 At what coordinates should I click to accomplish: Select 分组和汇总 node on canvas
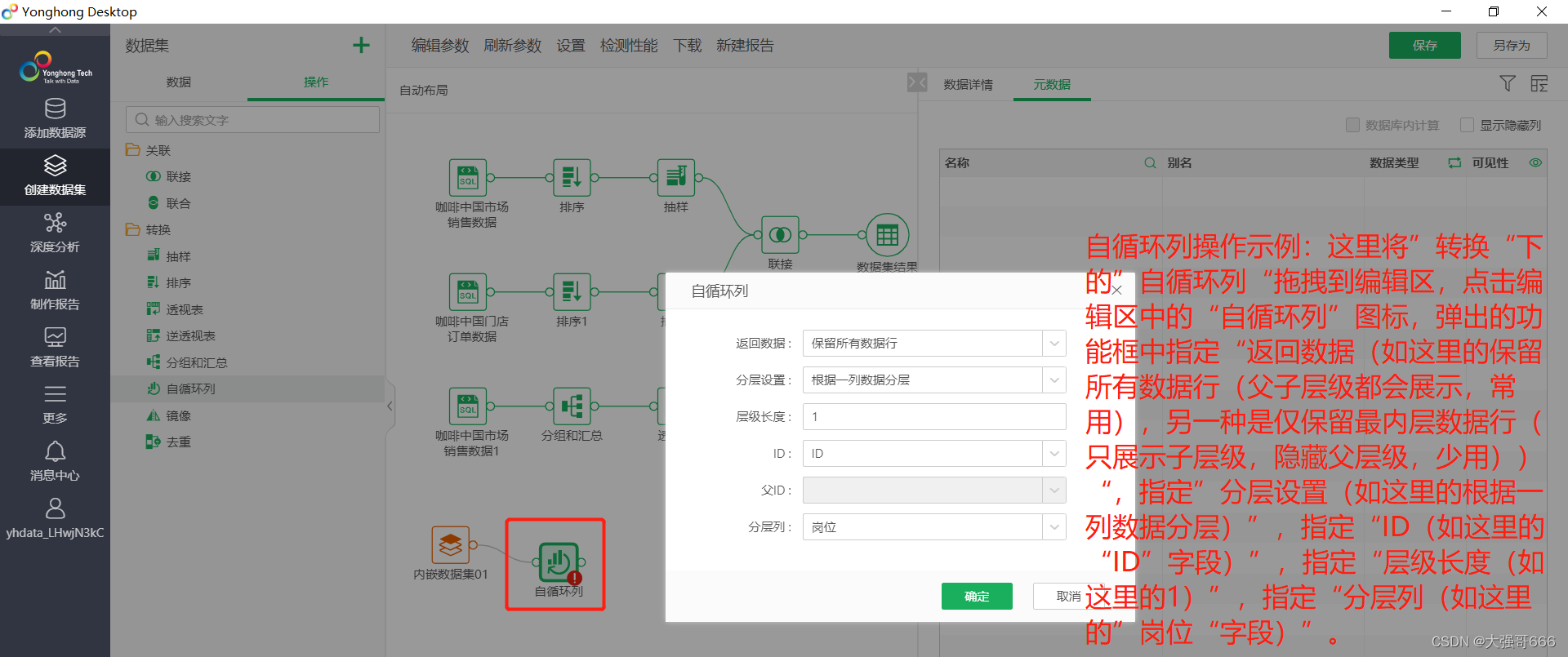pyautogui.click(x=572, y=406)
